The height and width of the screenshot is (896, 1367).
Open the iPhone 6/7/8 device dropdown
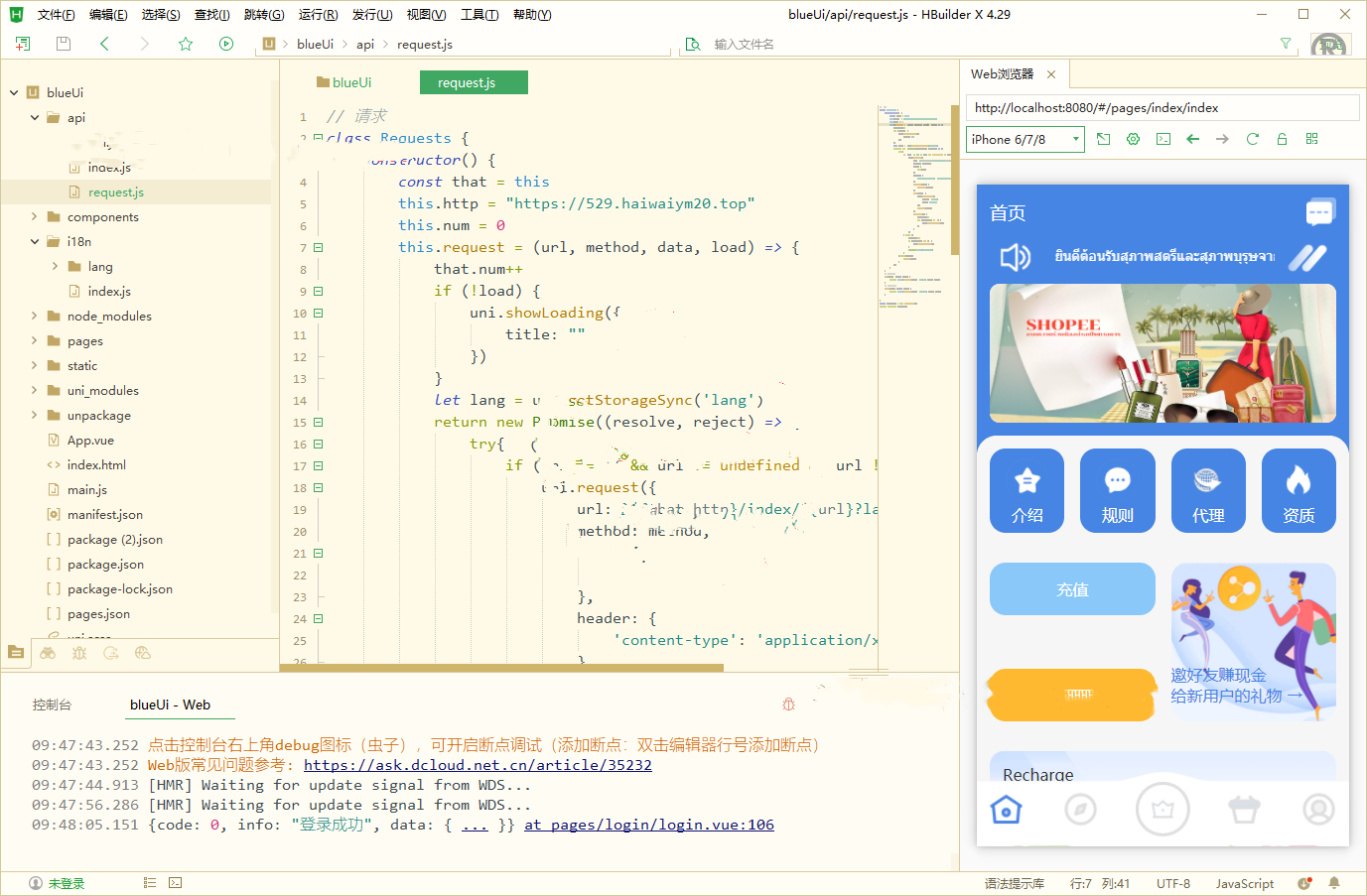click(1025, 140)
